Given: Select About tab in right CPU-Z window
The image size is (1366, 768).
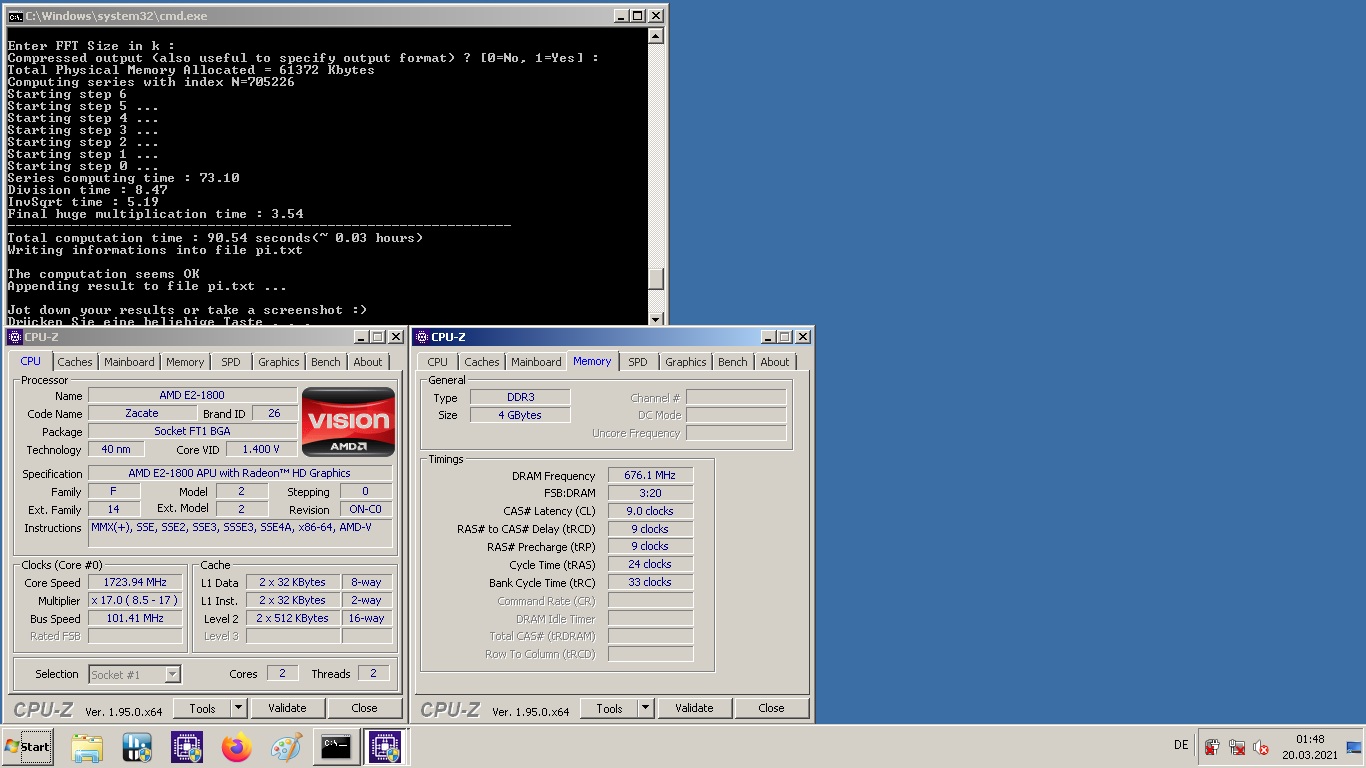Looking at the screenshot, I should pos(775,362).
